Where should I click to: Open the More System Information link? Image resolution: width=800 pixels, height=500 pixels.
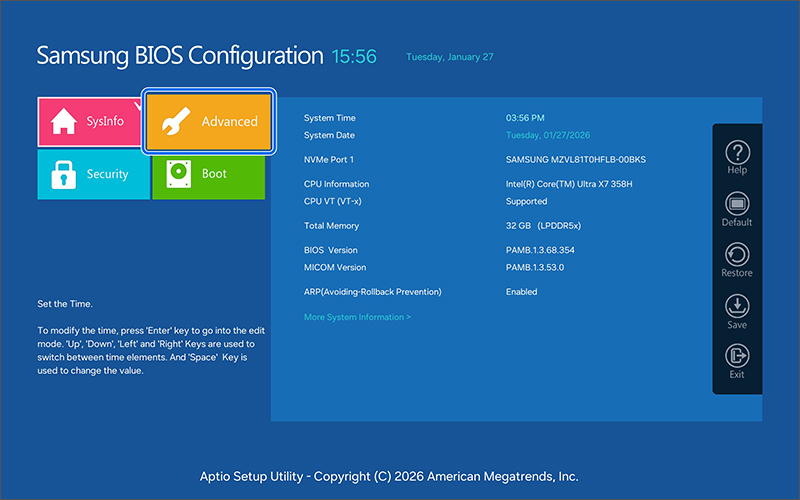[x=357, y=317]
